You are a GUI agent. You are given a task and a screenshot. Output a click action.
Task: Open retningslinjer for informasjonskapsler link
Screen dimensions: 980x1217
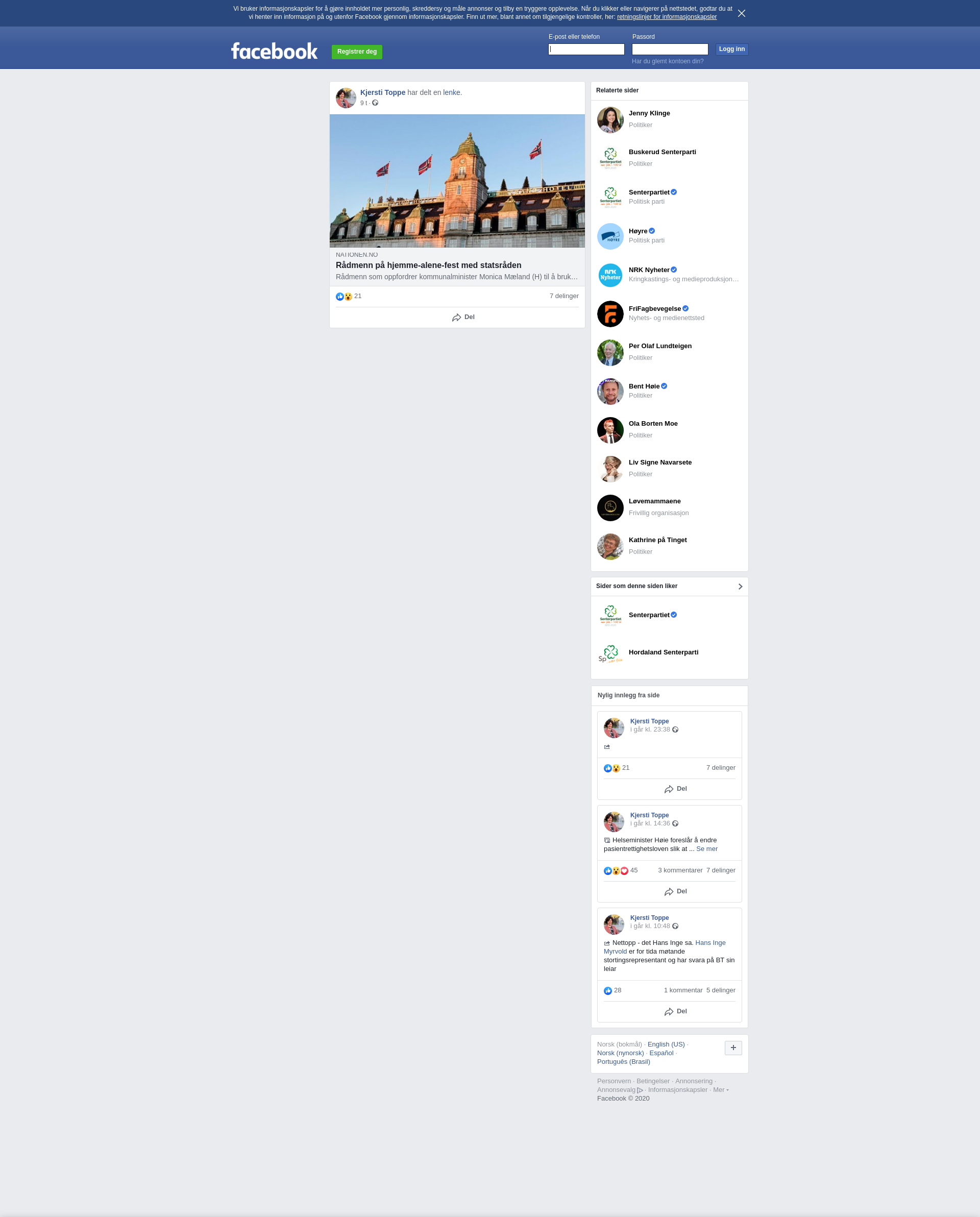[667, 17]
